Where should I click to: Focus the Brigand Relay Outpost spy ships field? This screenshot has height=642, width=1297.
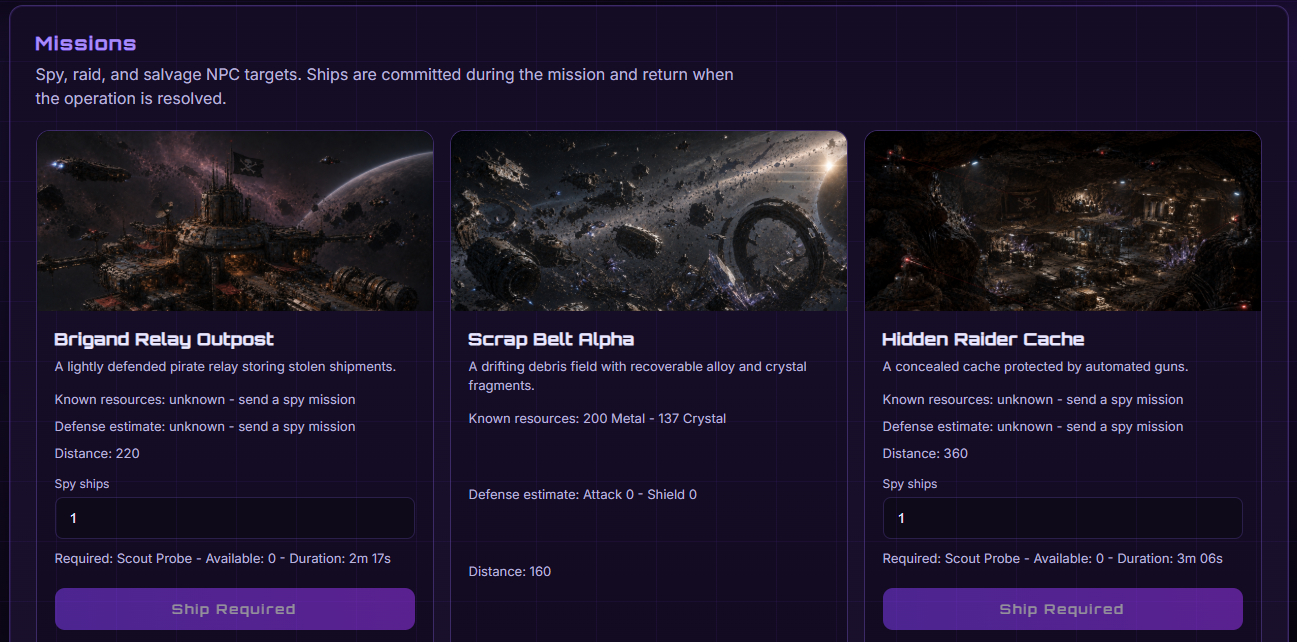235,518
